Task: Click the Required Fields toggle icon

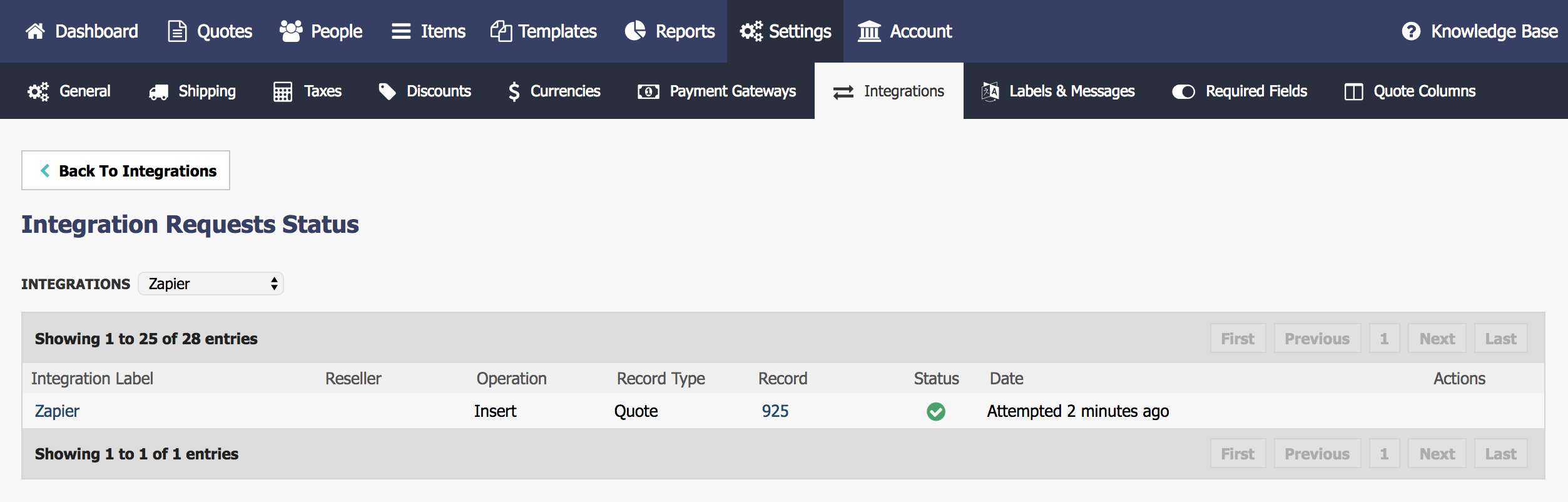Action: [x=1184, y=92]
